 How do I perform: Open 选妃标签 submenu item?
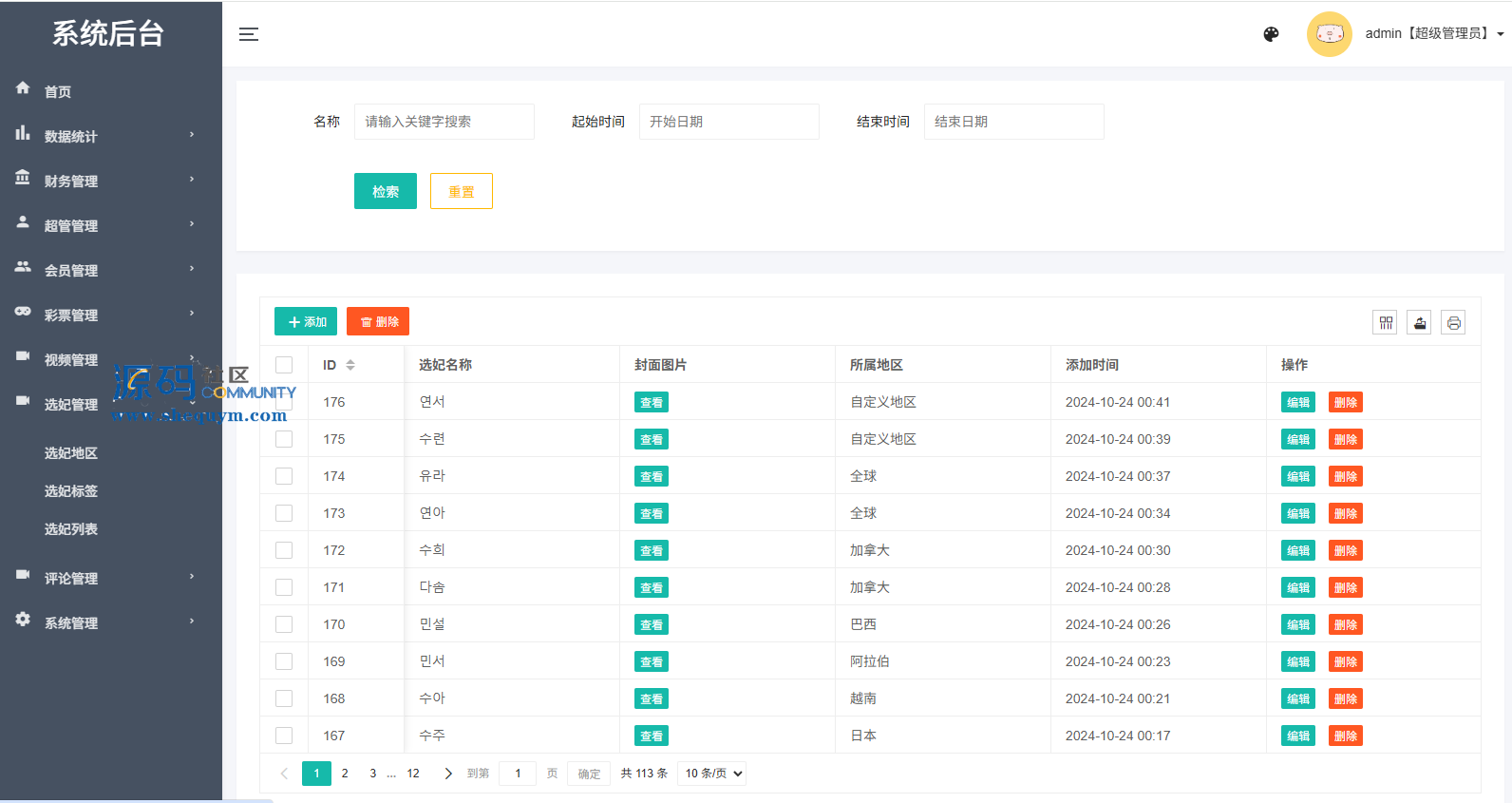[x=71, y=491]
